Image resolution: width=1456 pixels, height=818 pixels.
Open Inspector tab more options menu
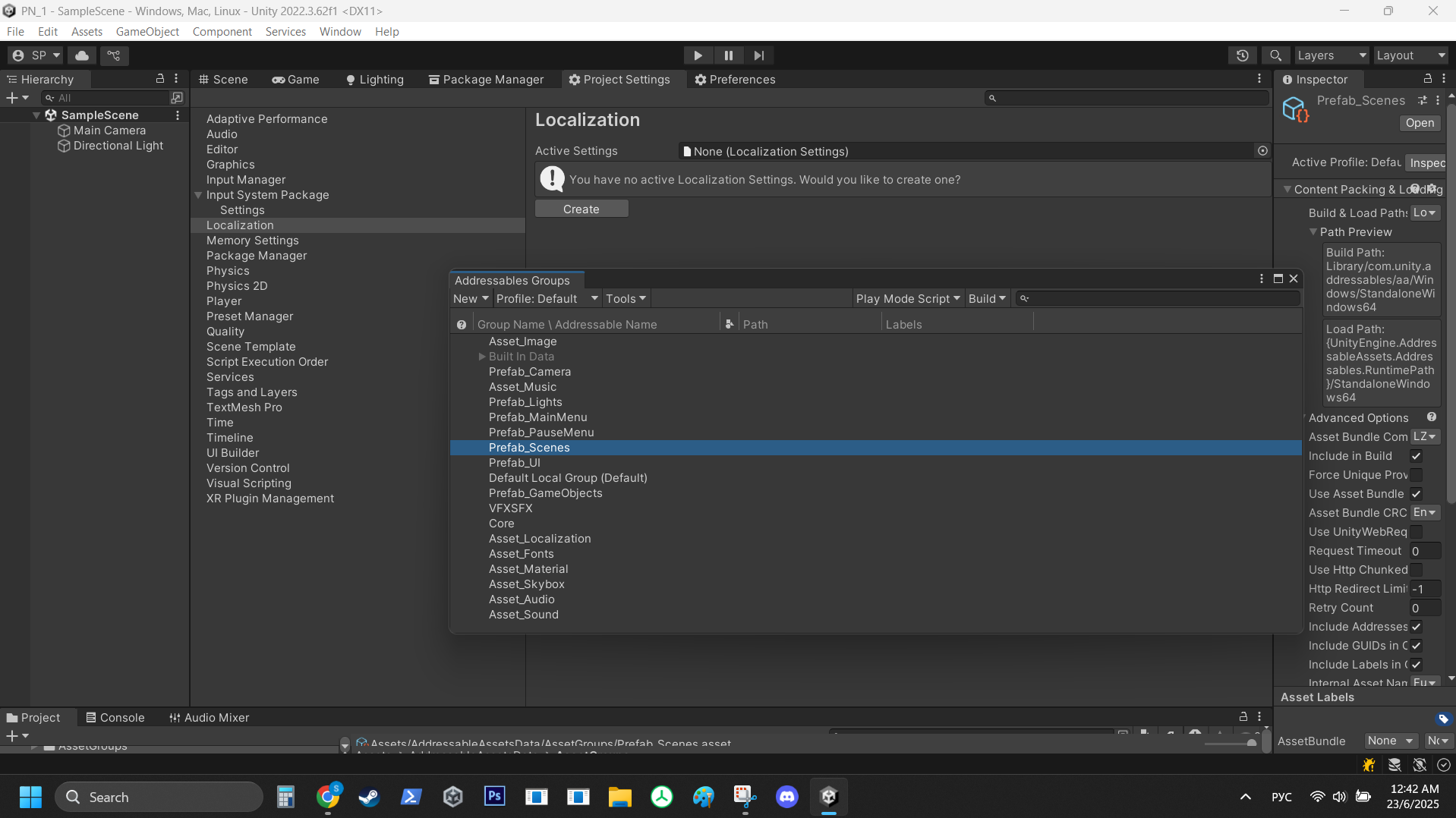[1444, 79]
